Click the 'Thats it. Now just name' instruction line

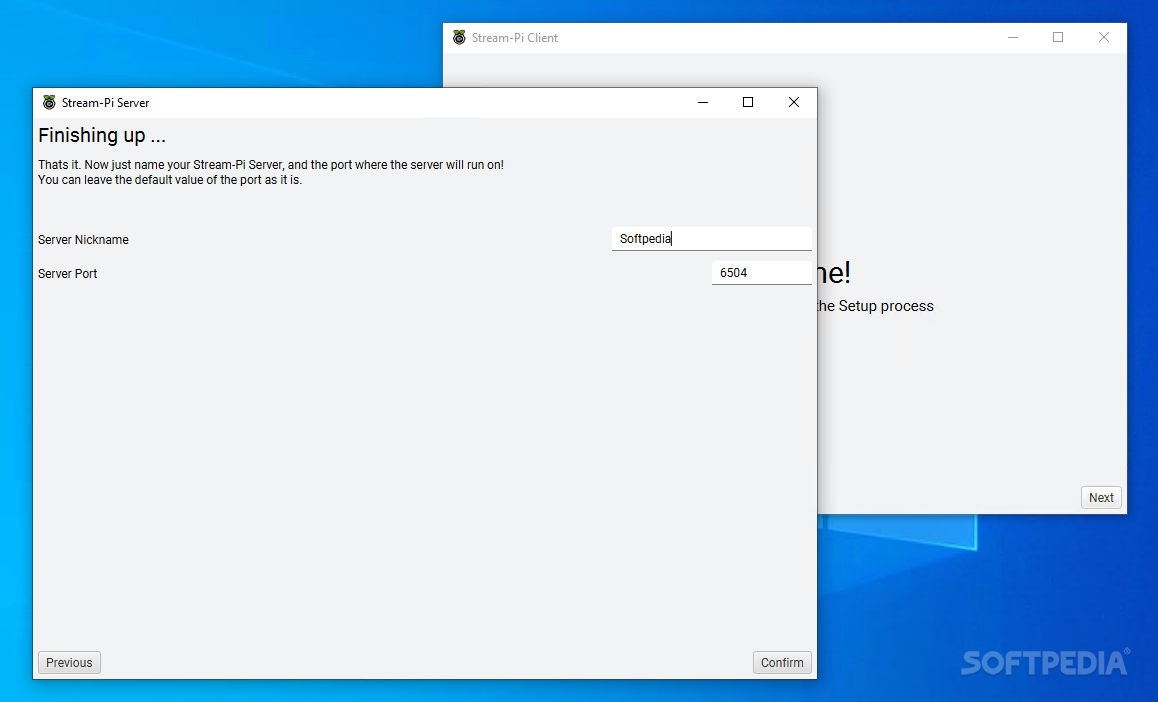click(x=271, y=165)
